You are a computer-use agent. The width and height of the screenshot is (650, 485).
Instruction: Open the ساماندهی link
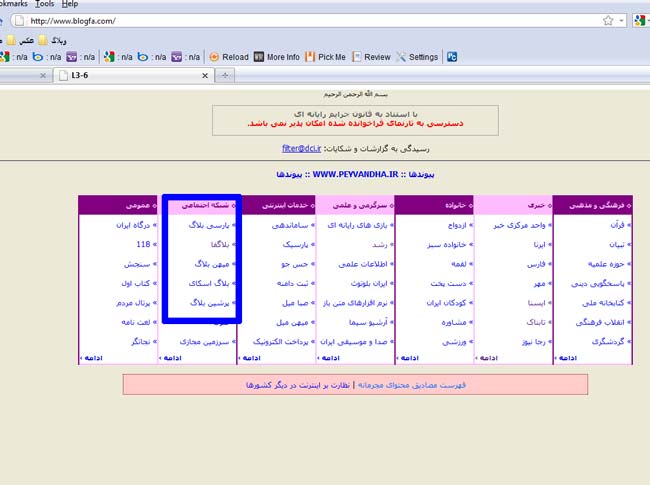290,225
